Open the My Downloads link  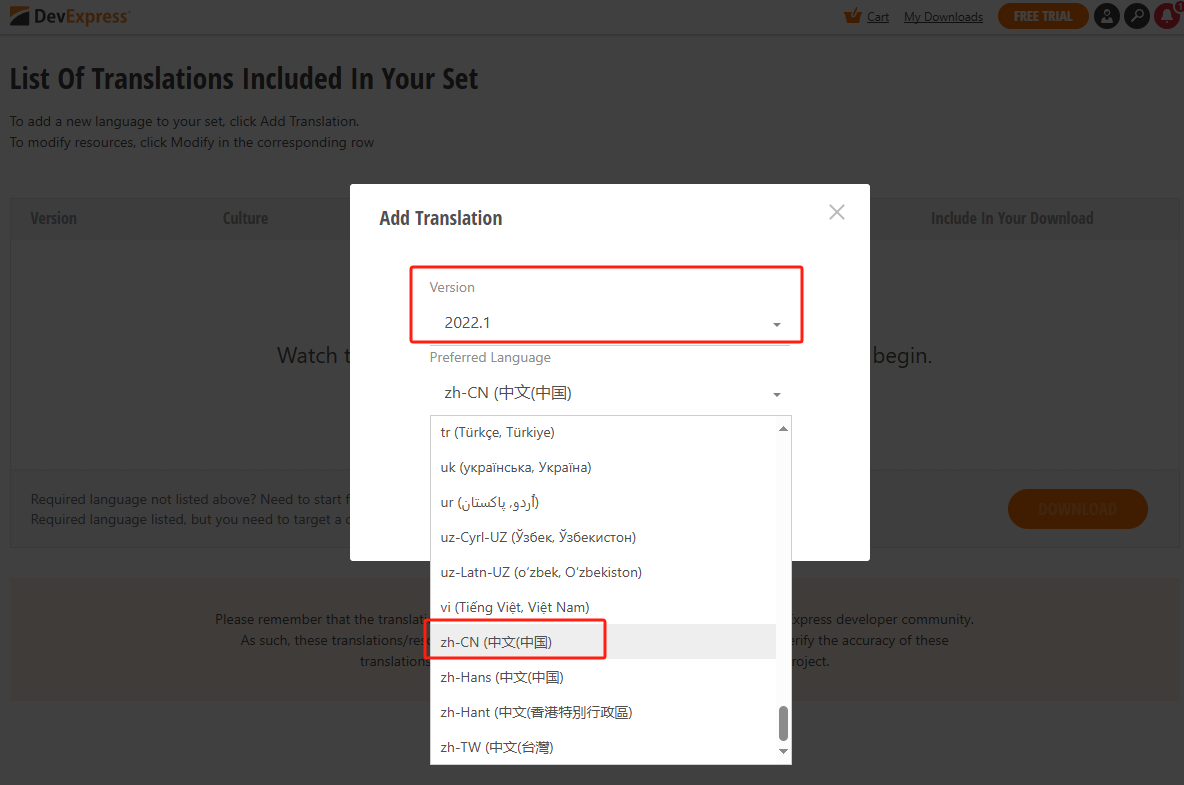click(943, 17)
